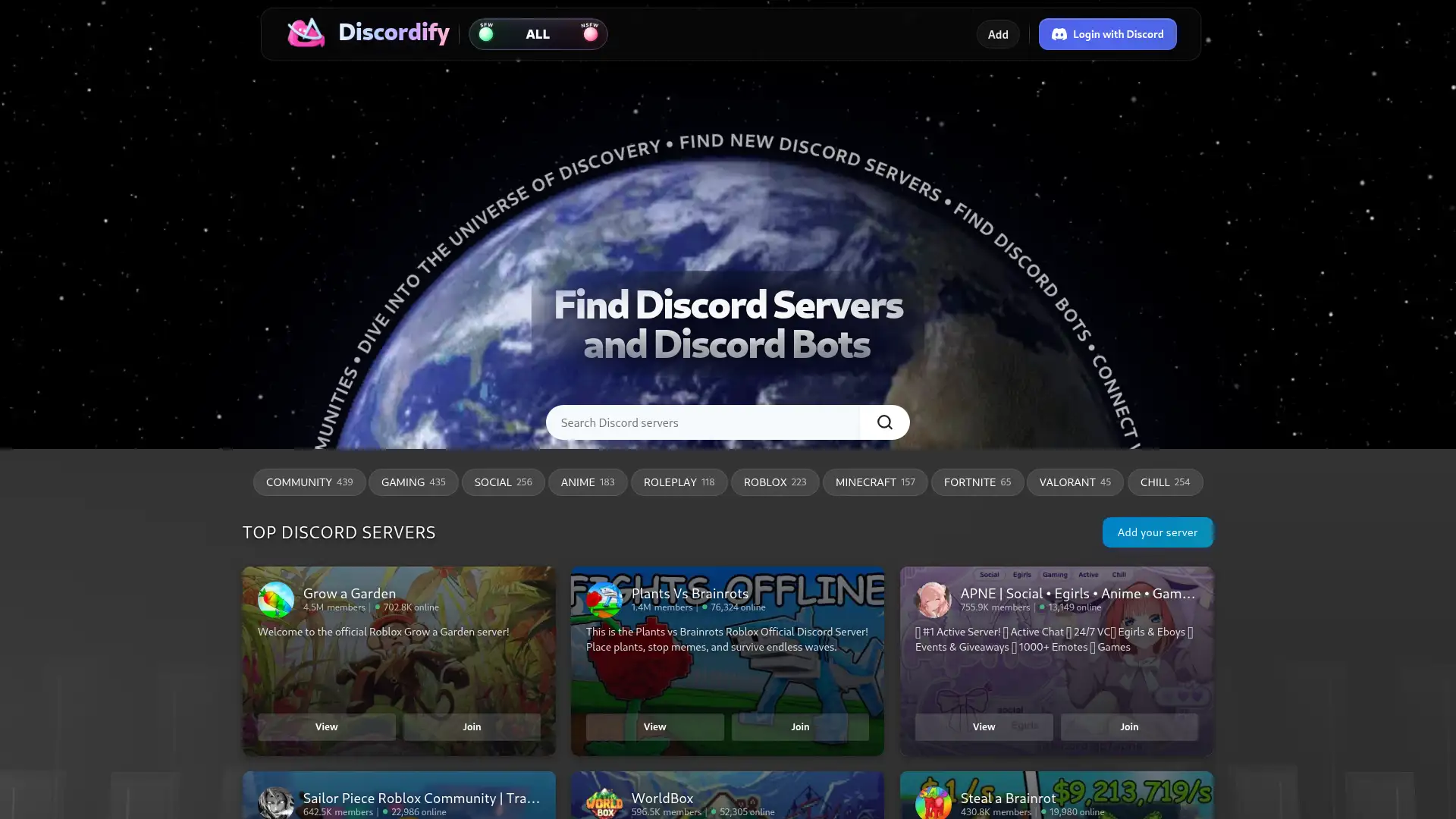Open the Discordify home link text
Image resolution: width=1456 pixels, height=819 pixels.
(x=394, y=32)
